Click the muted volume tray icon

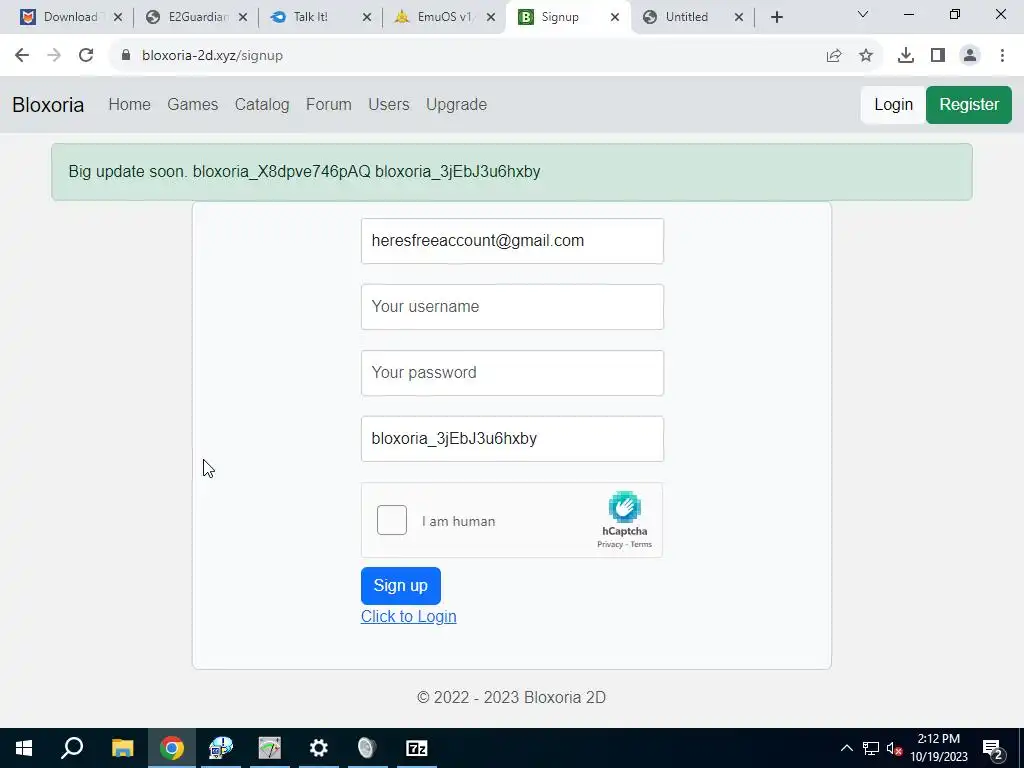(x=895, y=748)
